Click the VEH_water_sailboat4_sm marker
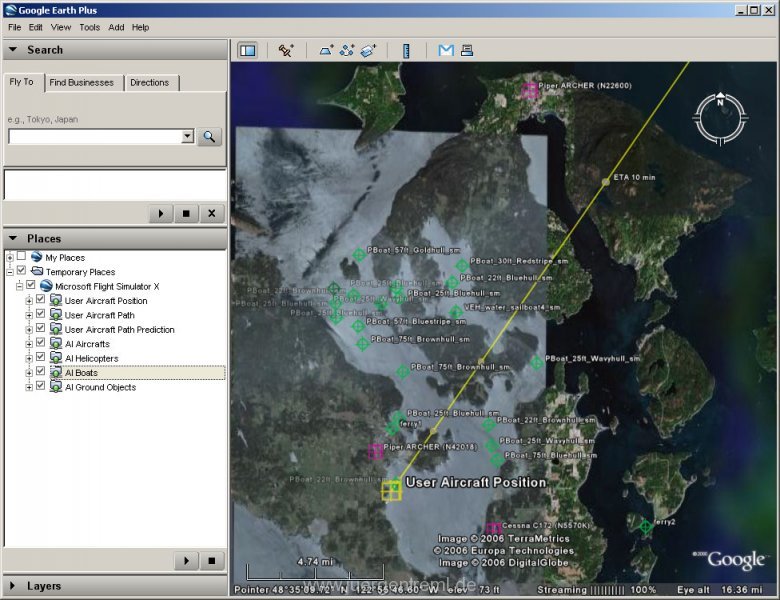Image resolution: width=780 pixels, height=600 pixels. (x=456, y=312)
